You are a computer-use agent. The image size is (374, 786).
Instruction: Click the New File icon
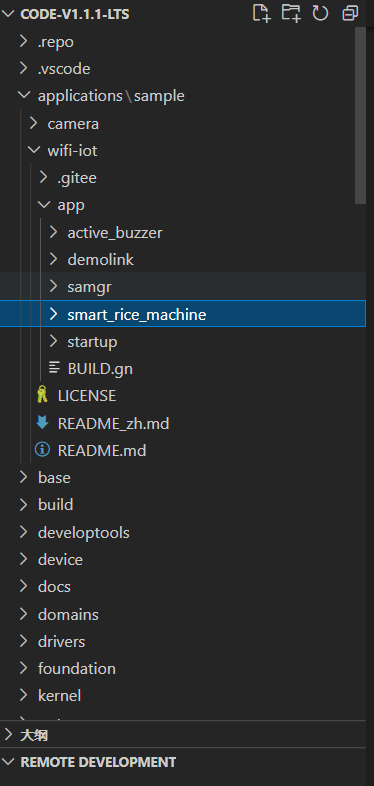tap(261, 13)
